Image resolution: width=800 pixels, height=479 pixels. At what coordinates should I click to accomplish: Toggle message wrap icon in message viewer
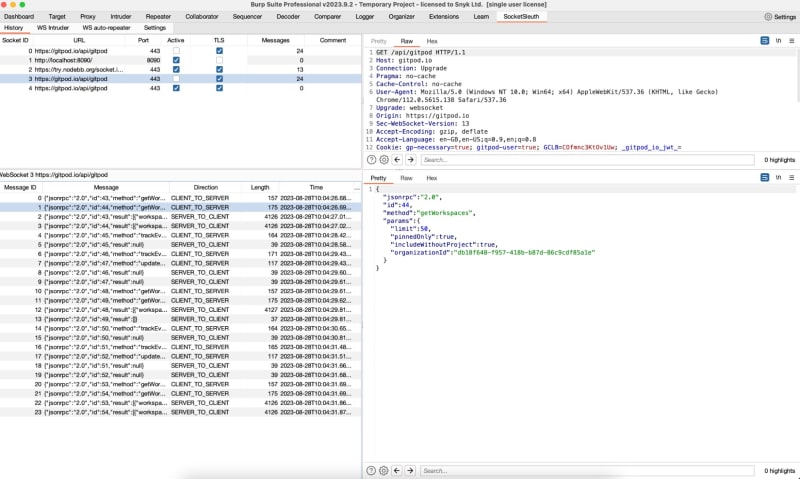click(764, 178)
